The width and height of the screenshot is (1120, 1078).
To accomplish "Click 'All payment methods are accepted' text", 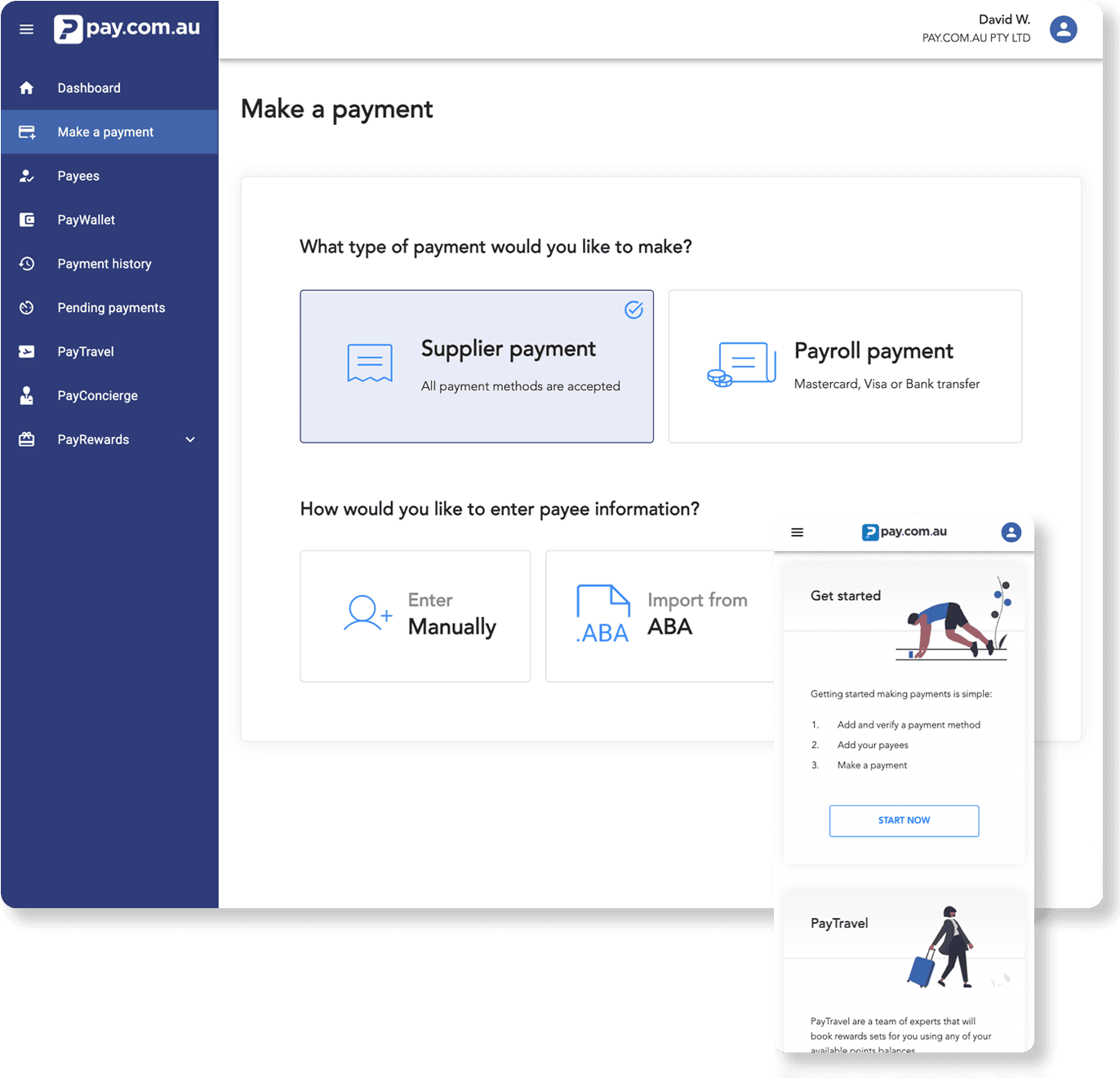I will [x=521, y=386].
